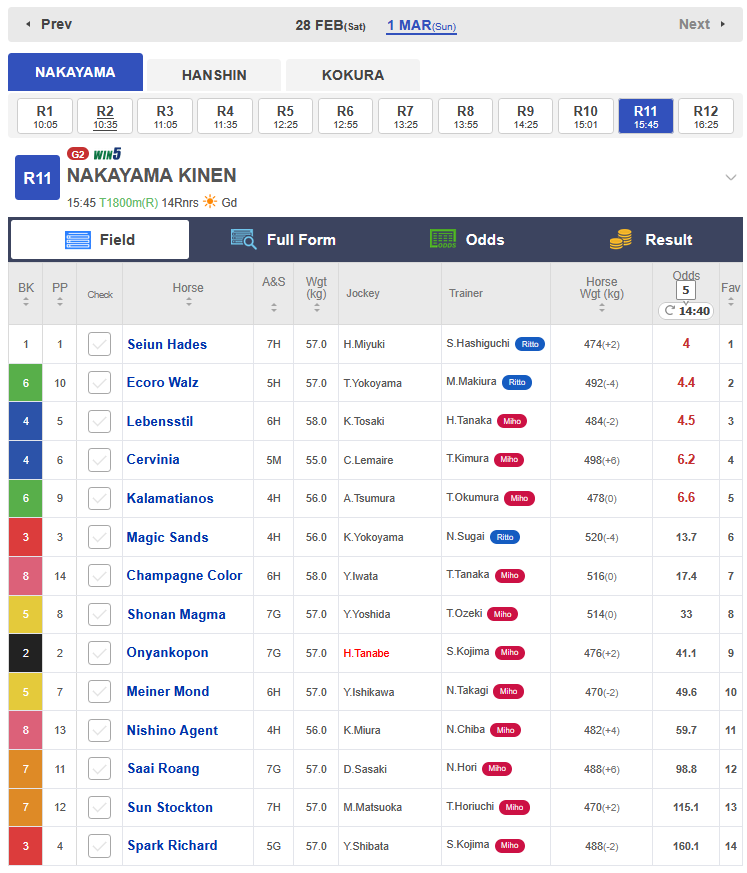The image size is (747, 873).
Task: Open the Field tab
Action: click(100, 240)
